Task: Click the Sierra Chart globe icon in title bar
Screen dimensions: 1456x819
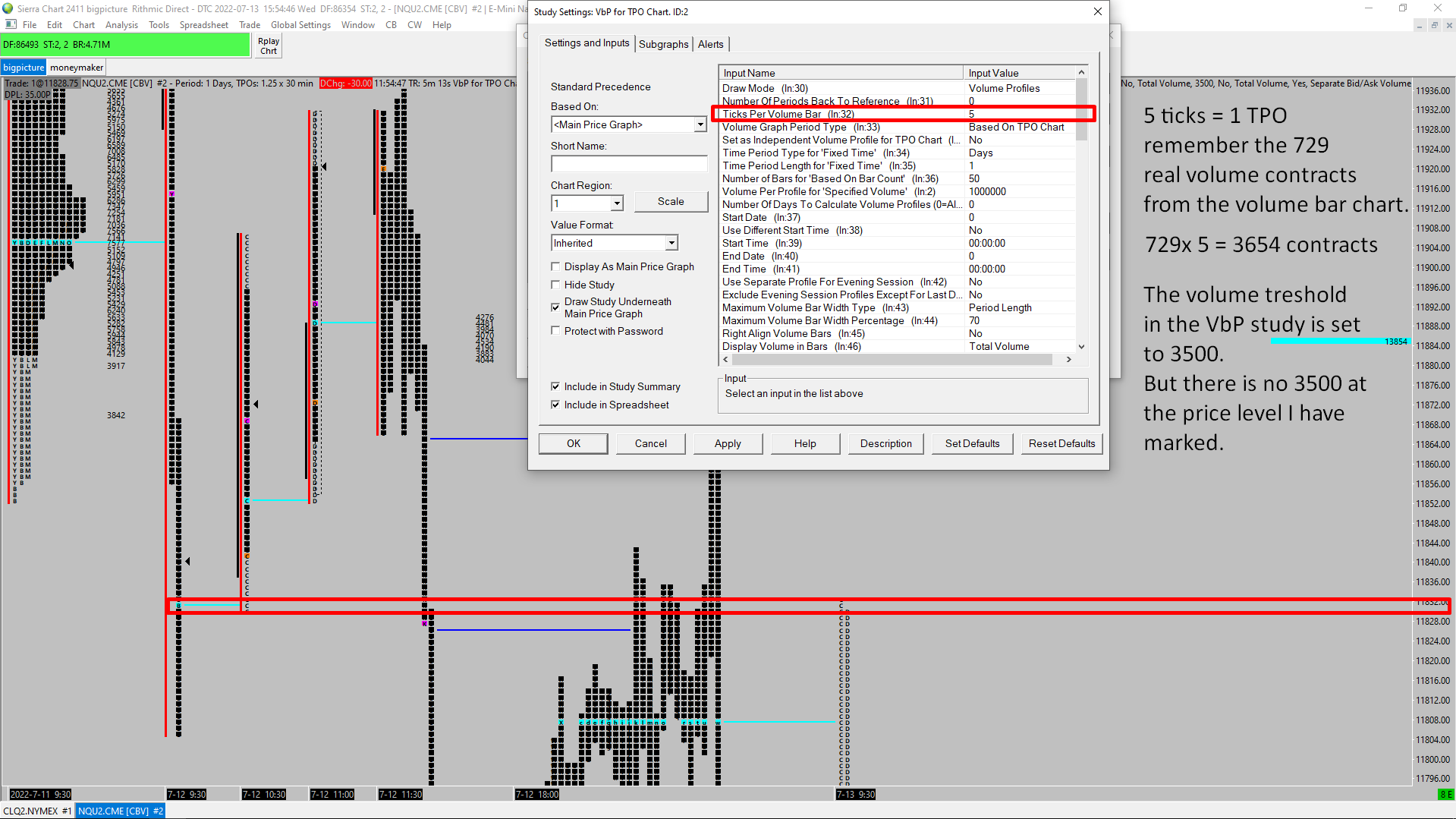Action: 8,8
